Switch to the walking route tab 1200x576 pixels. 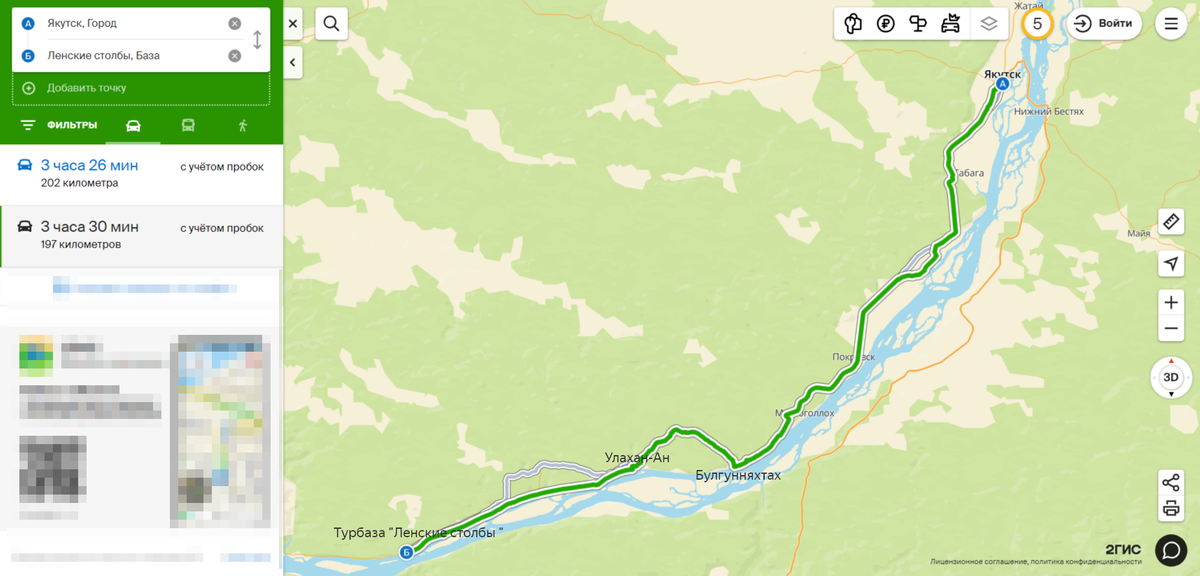[242, 125]
